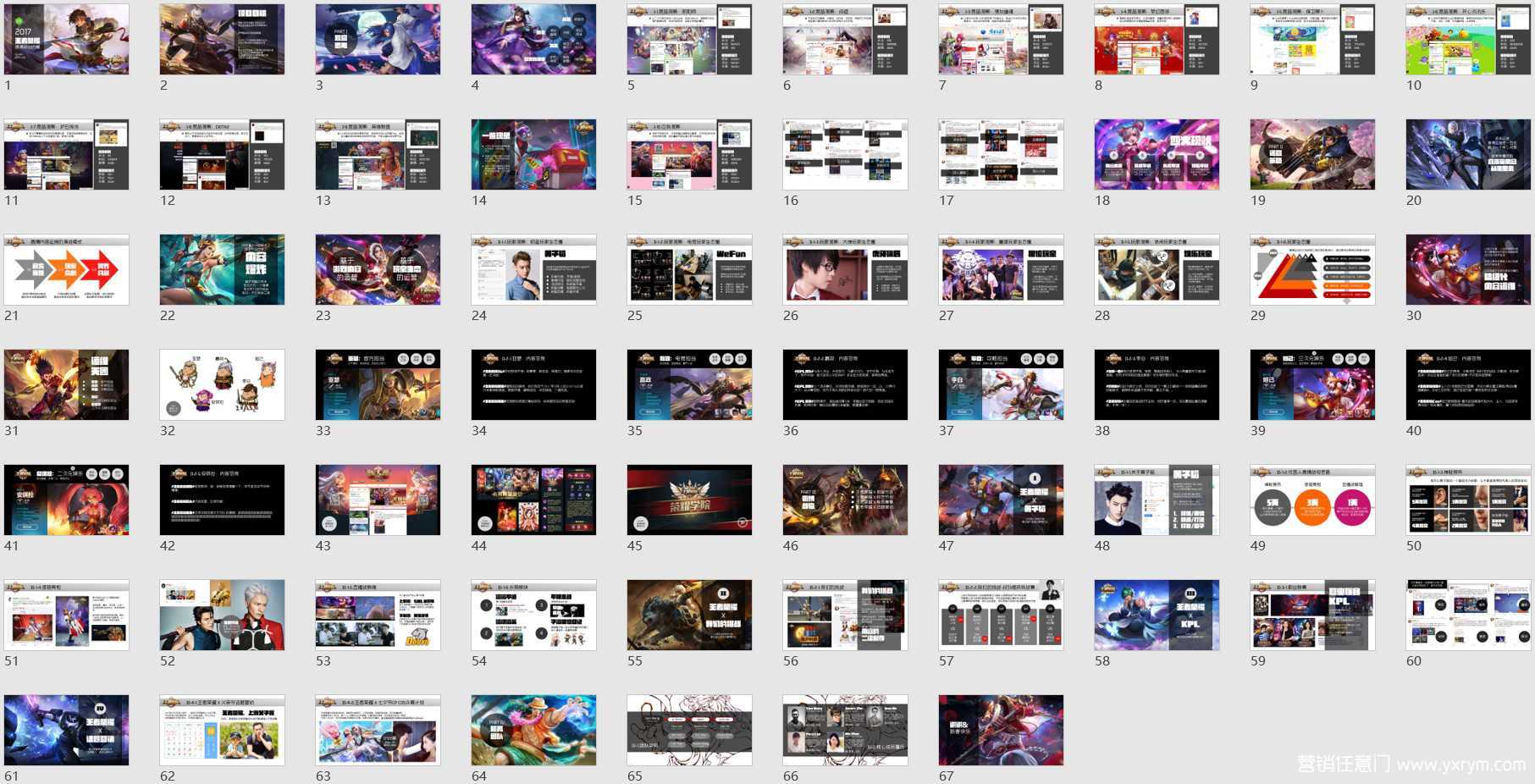
Task: Select slide 55 thumbnail
Action: [689, 615]
